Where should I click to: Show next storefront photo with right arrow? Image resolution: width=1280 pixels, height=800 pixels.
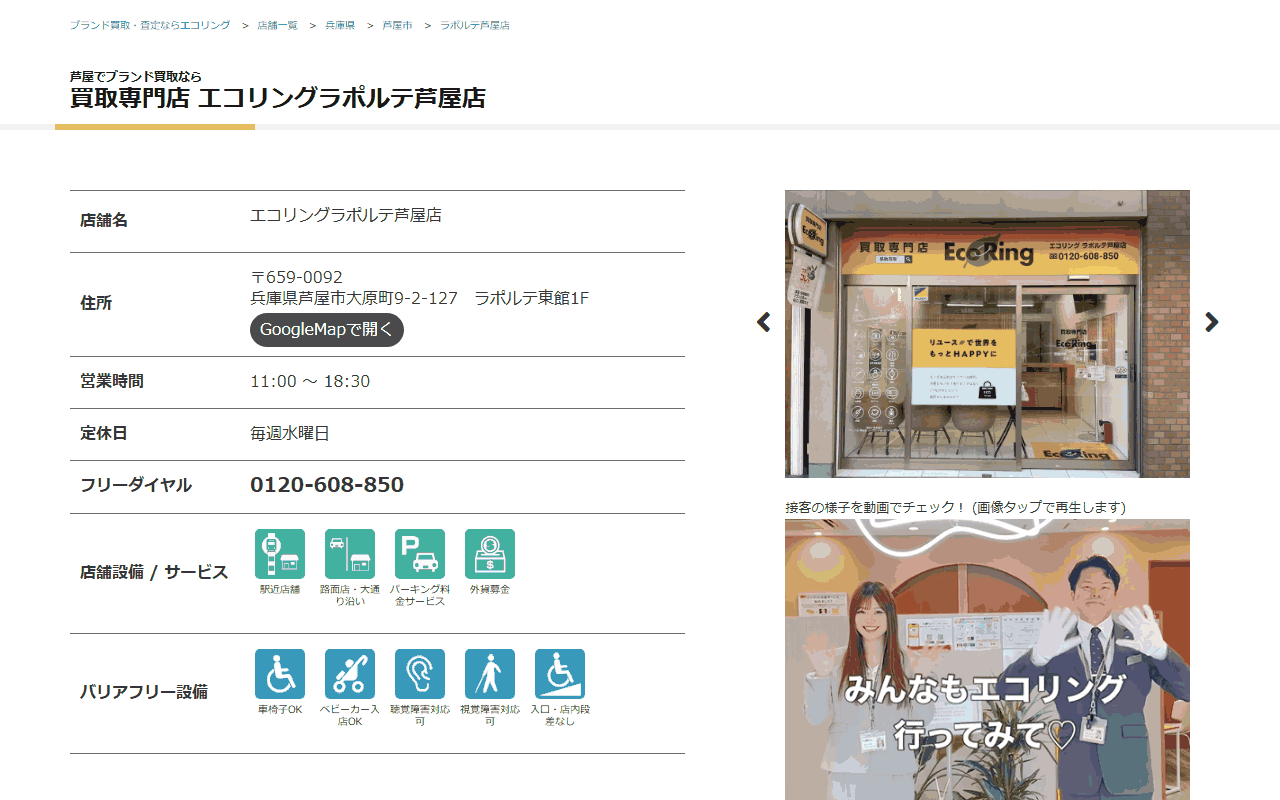tap(1211, 322)
